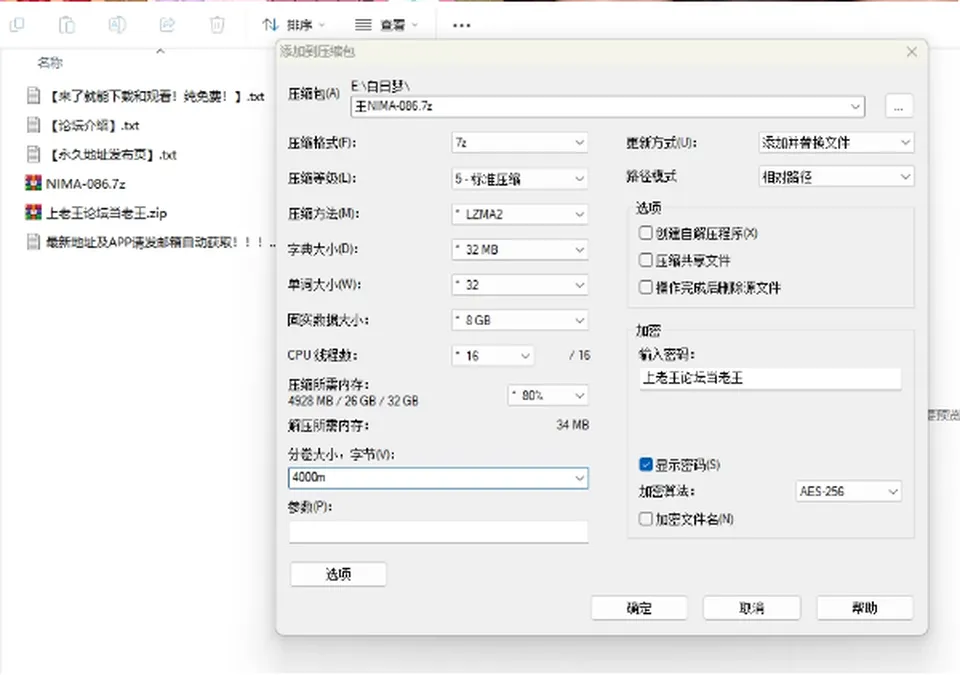Click the Copy icon in Explorer toolbar
This screenshot has width=960, height=675.
(17, 25)
